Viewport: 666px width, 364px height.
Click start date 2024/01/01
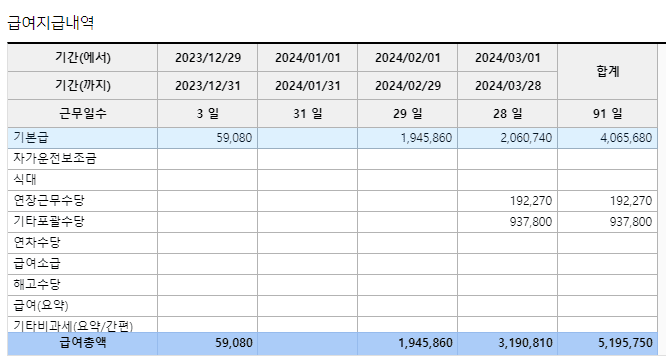[x=308, y=57]
